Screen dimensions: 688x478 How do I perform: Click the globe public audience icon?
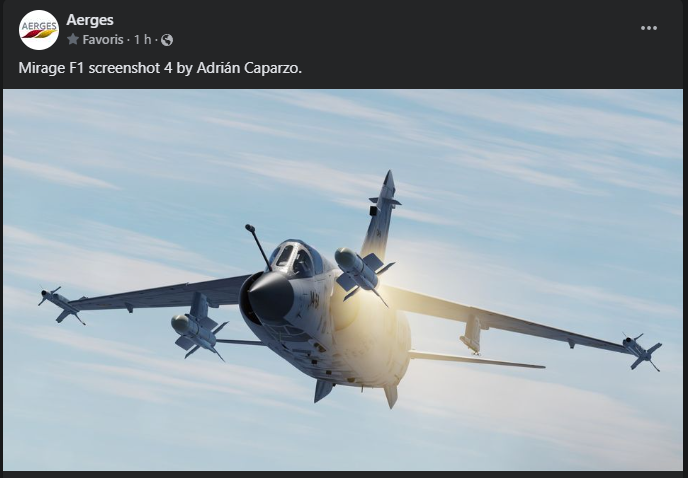167,40
